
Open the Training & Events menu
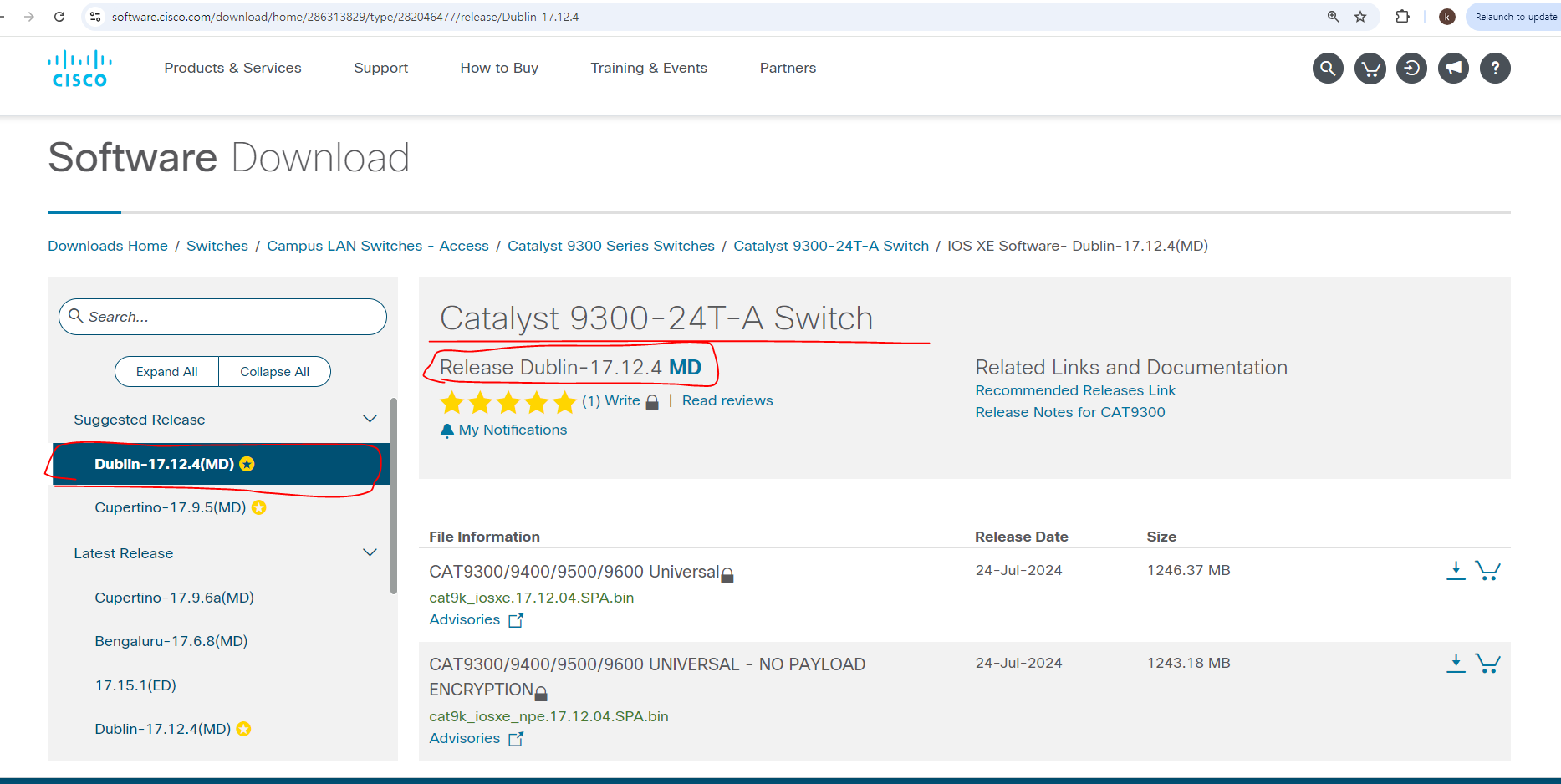pos(649,68)
